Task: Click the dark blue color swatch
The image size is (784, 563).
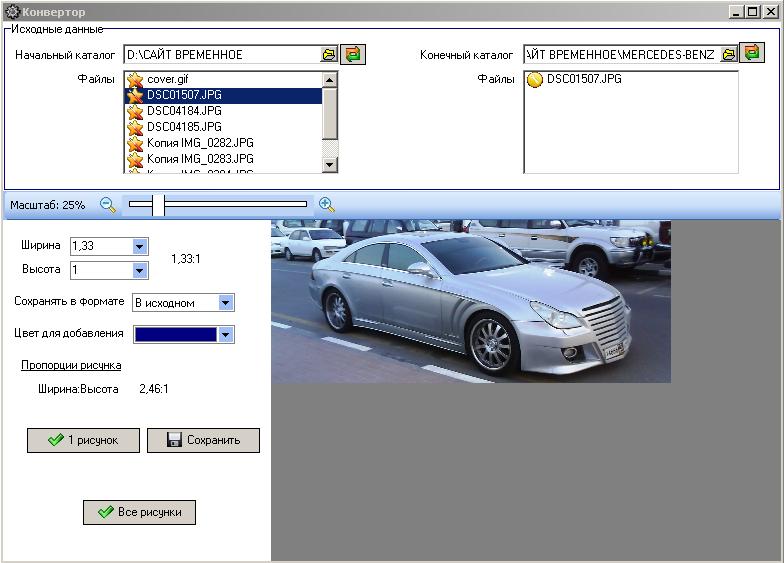Action: [x=176, y=334]
